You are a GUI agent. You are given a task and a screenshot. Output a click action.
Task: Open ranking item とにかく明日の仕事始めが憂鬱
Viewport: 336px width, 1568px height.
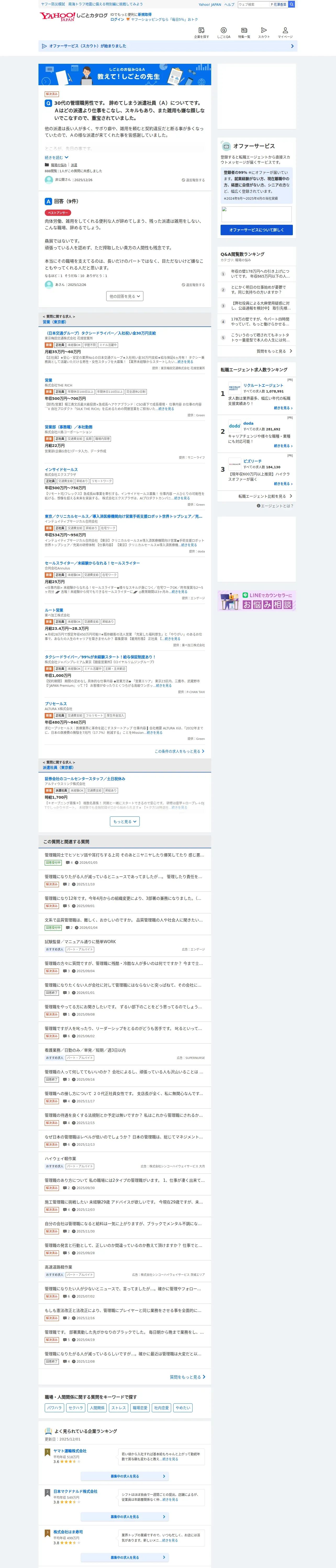259,290
